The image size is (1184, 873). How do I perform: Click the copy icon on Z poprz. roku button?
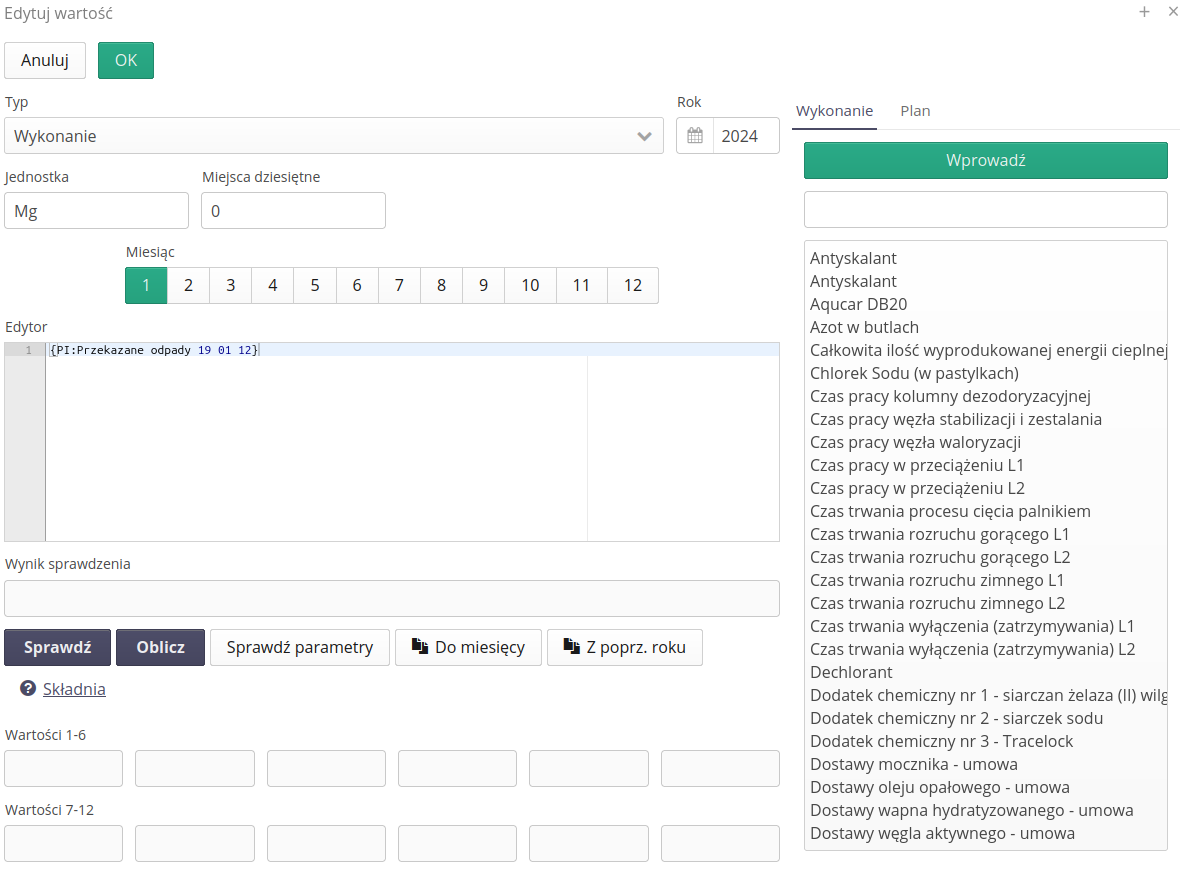tap(571, 647)
